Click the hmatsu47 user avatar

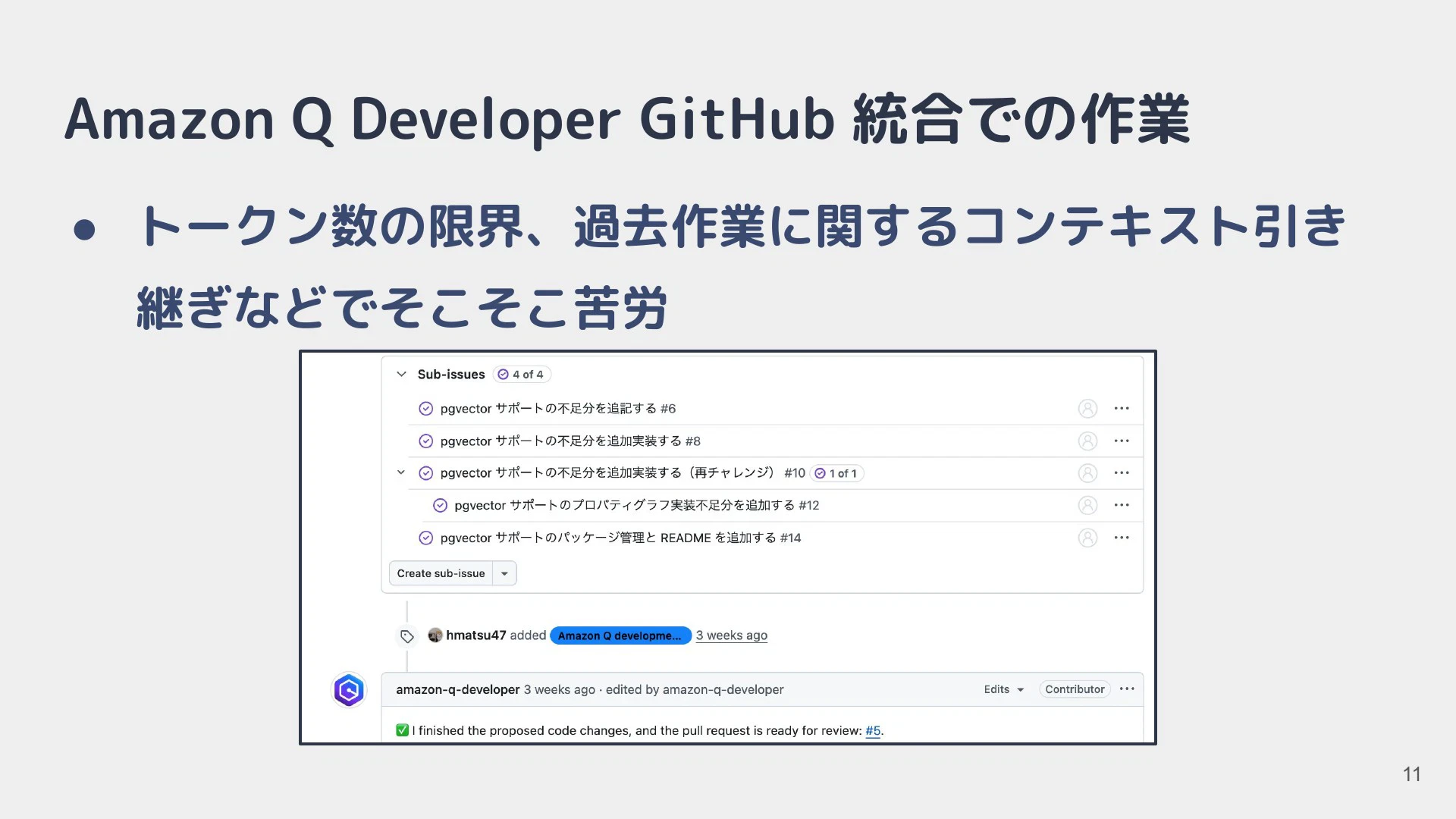point(435,635)
